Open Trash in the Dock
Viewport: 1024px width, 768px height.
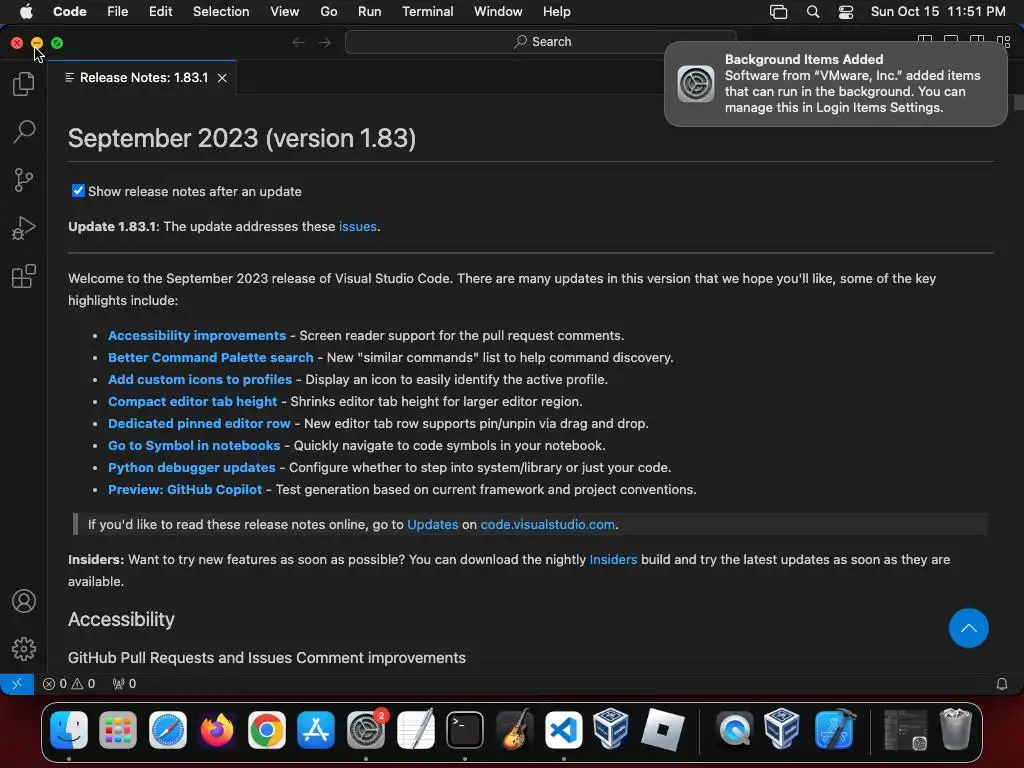(x=955, y=729)
